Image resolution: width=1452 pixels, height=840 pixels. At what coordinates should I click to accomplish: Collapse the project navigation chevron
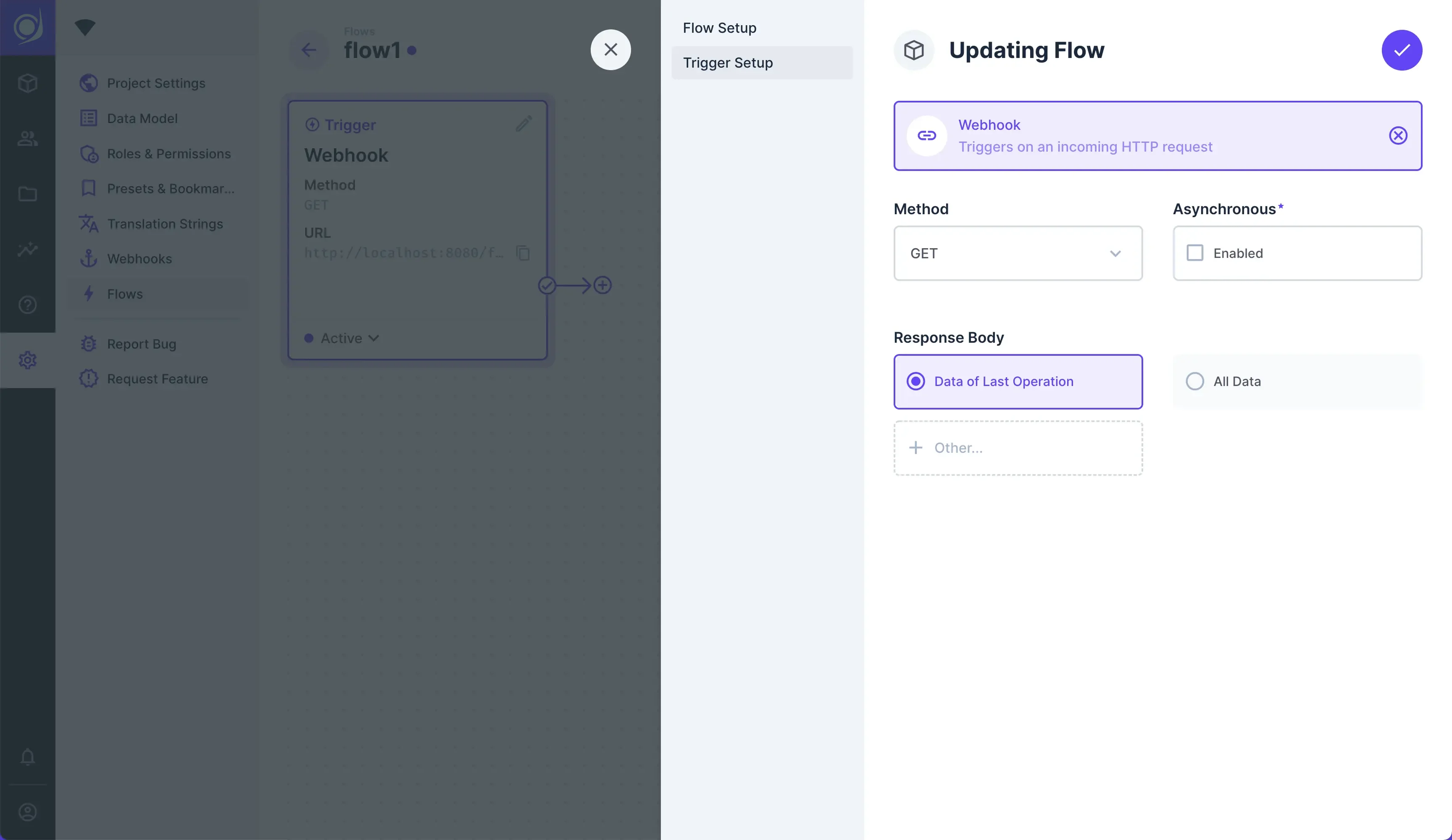click(x=85, y=27)
